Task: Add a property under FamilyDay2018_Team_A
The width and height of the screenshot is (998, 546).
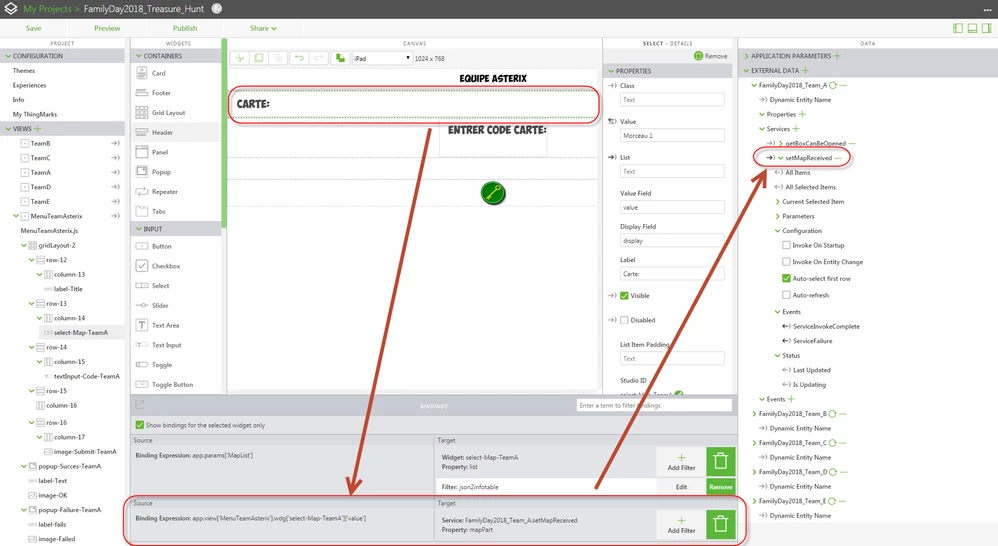Action: pos(802,115)
